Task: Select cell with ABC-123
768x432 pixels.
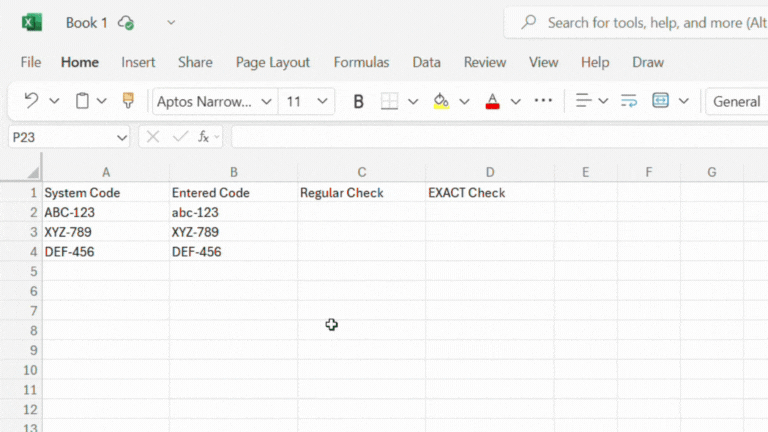Action: click(106, 213)
